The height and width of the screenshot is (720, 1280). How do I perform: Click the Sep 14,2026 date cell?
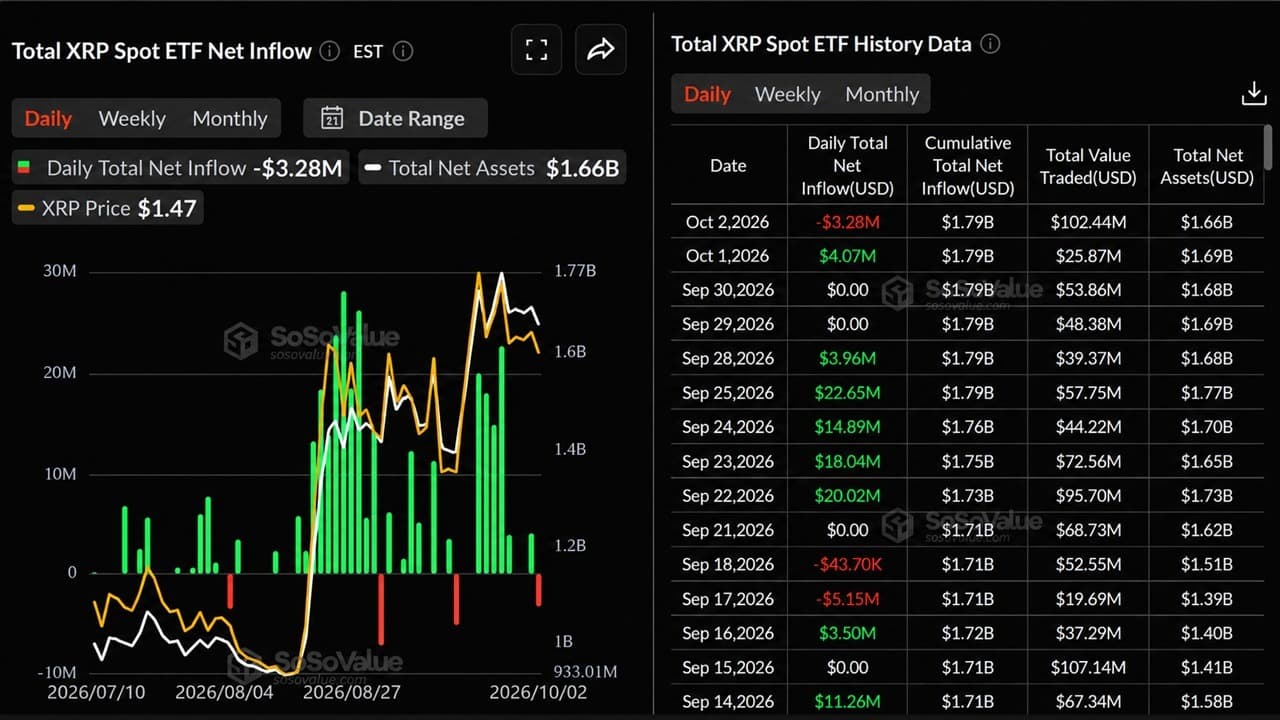728,702
